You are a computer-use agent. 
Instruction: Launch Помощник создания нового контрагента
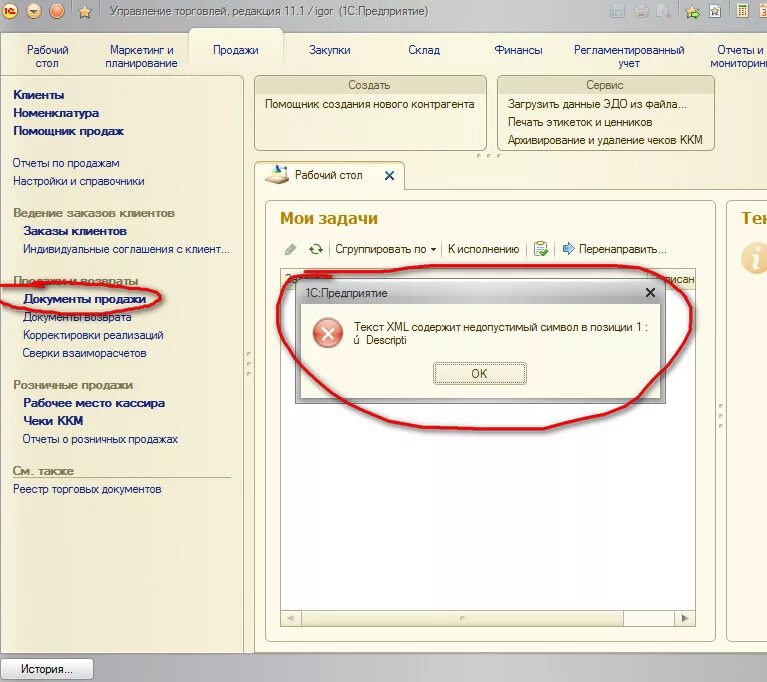click(x=369, y=104)
